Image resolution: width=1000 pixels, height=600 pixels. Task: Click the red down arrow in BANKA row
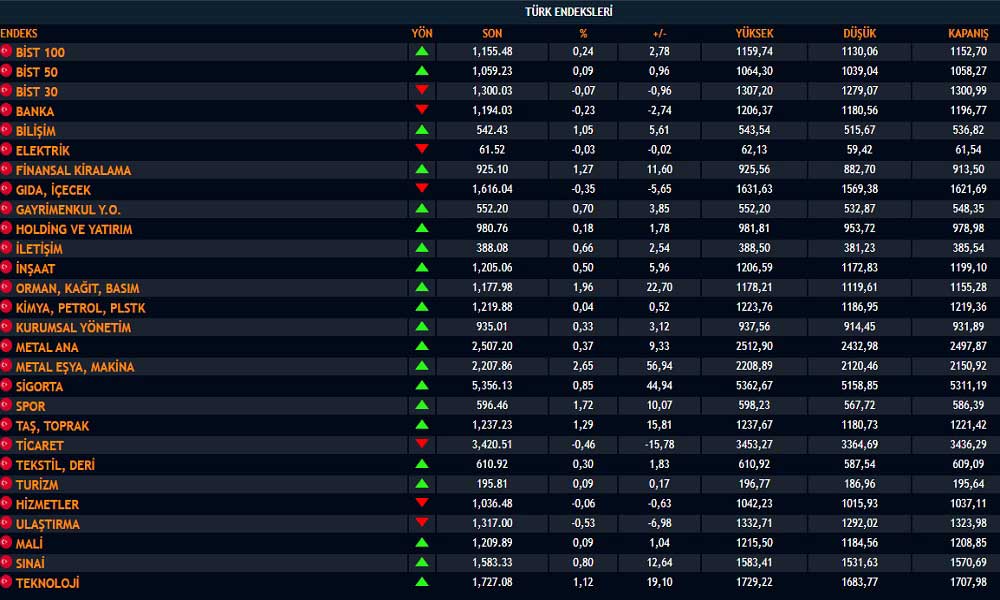[422, 110]
